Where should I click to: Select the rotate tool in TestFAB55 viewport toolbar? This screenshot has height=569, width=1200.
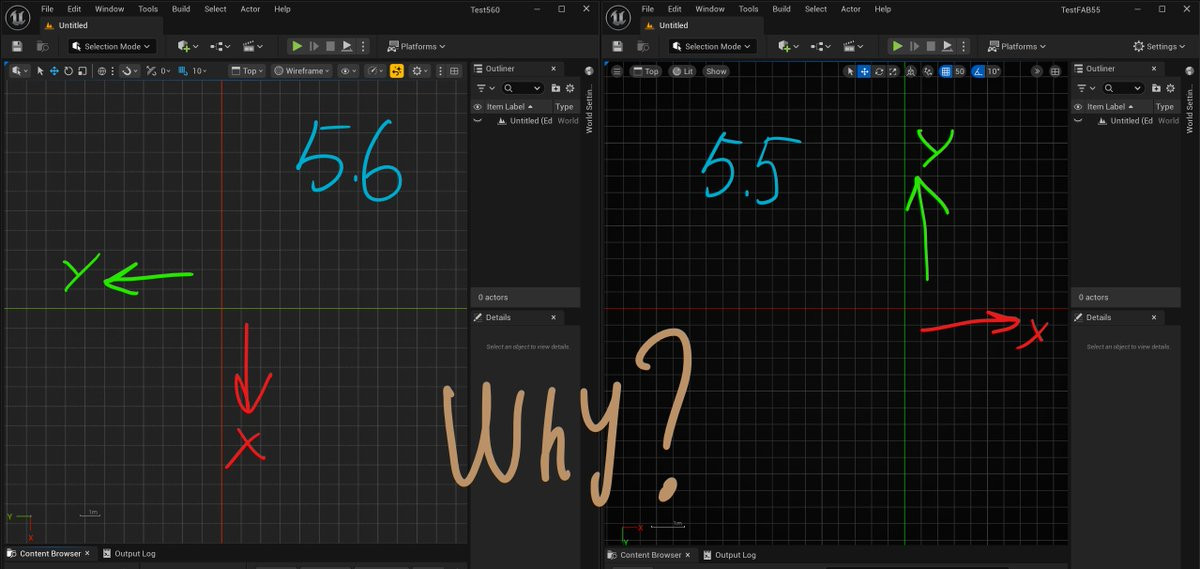[x=878, y=71]
